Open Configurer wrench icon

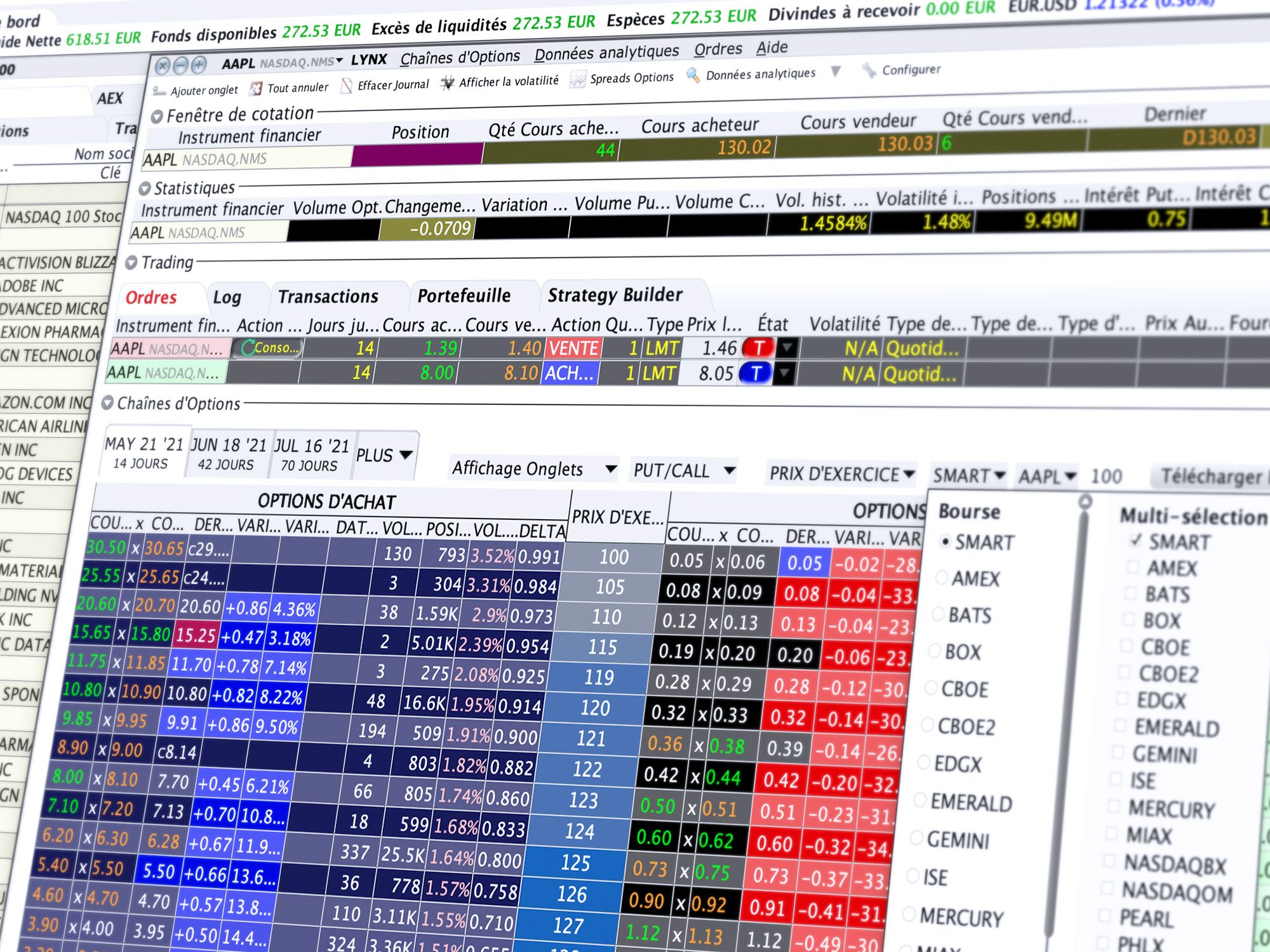[x=869, y=70]
